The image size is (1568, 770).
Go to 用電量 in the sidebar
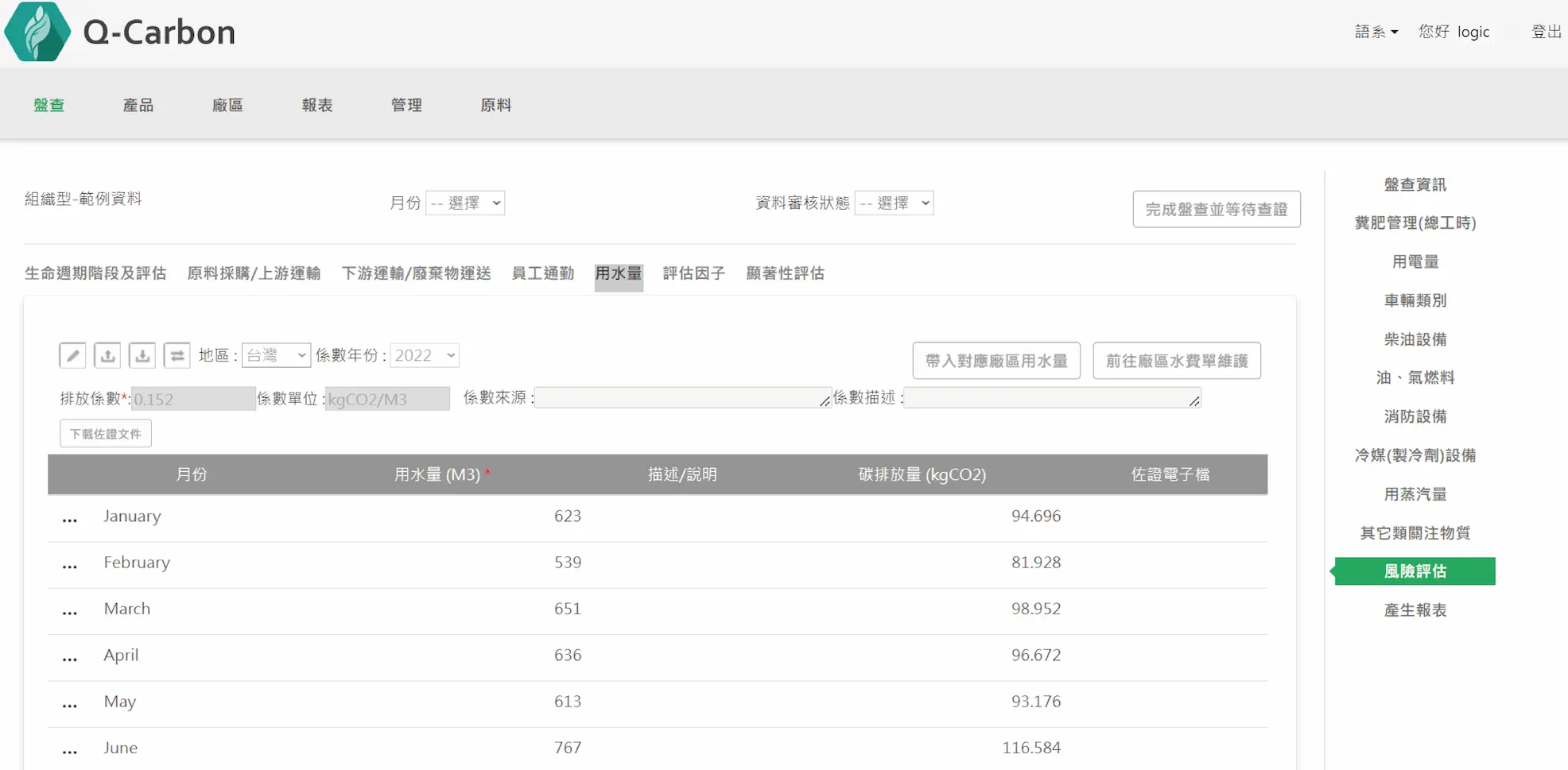tap(1415, 261)
